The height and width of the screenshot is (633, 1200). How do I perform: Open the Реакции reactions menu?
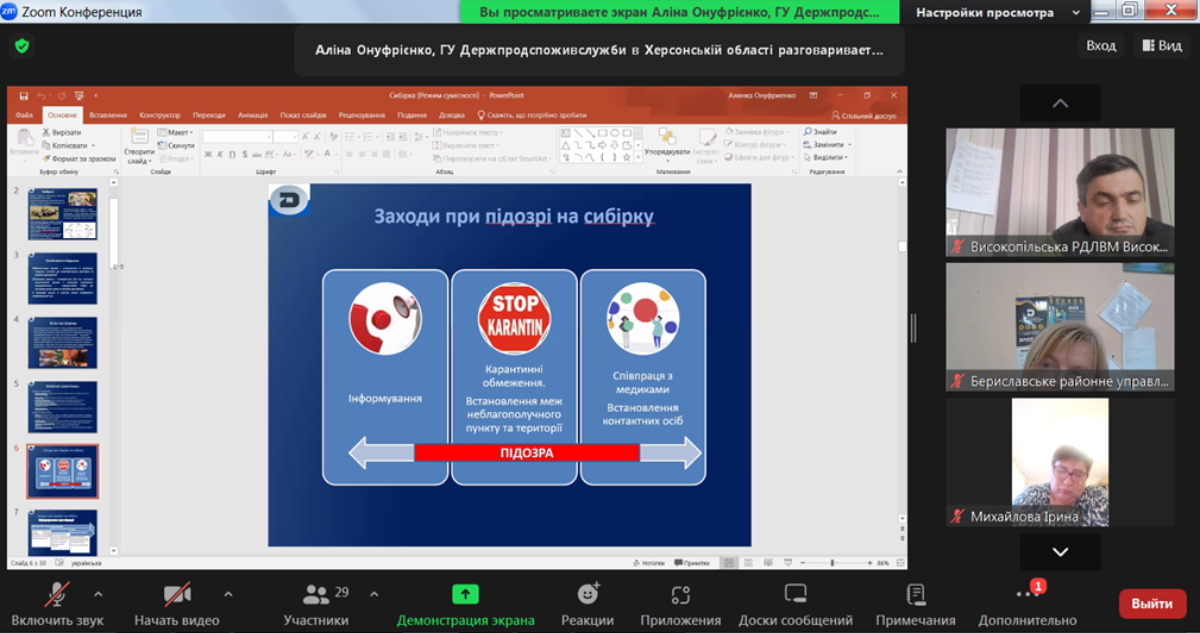click(x=588, y=594)
